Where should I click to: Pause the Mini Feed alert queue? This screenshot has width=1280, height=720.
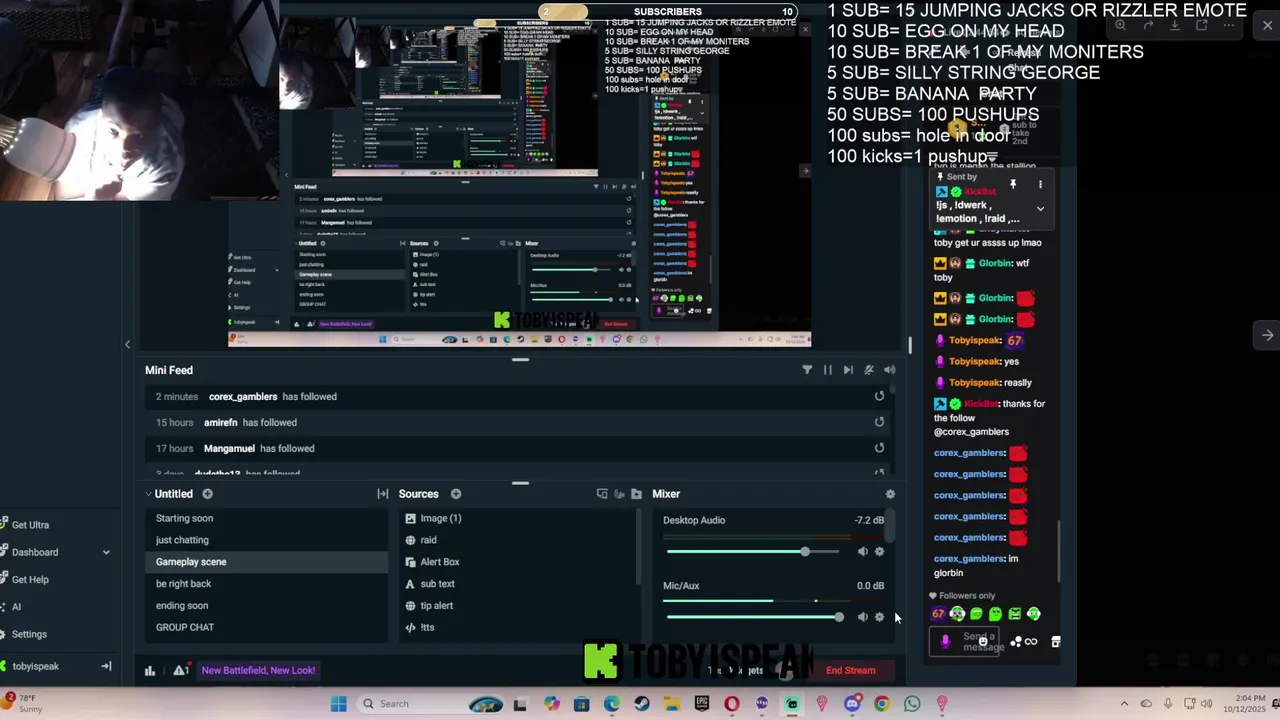(827, 370)
